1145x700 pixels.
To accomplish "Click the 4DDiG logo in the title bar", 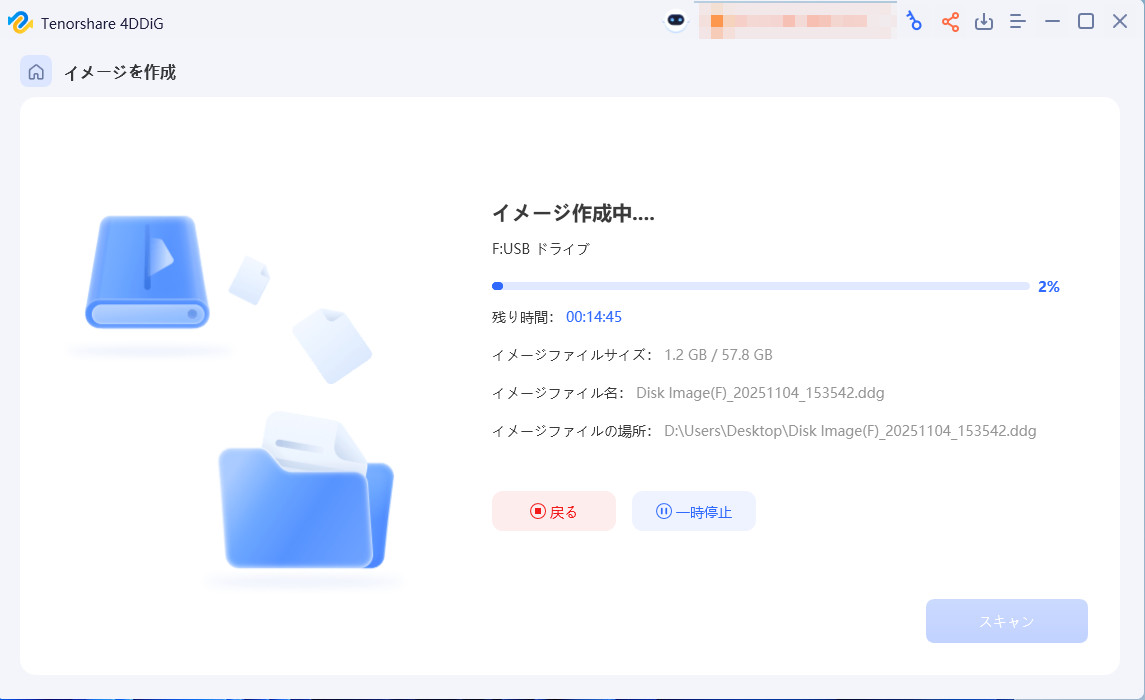I will (x=20, y=20).
